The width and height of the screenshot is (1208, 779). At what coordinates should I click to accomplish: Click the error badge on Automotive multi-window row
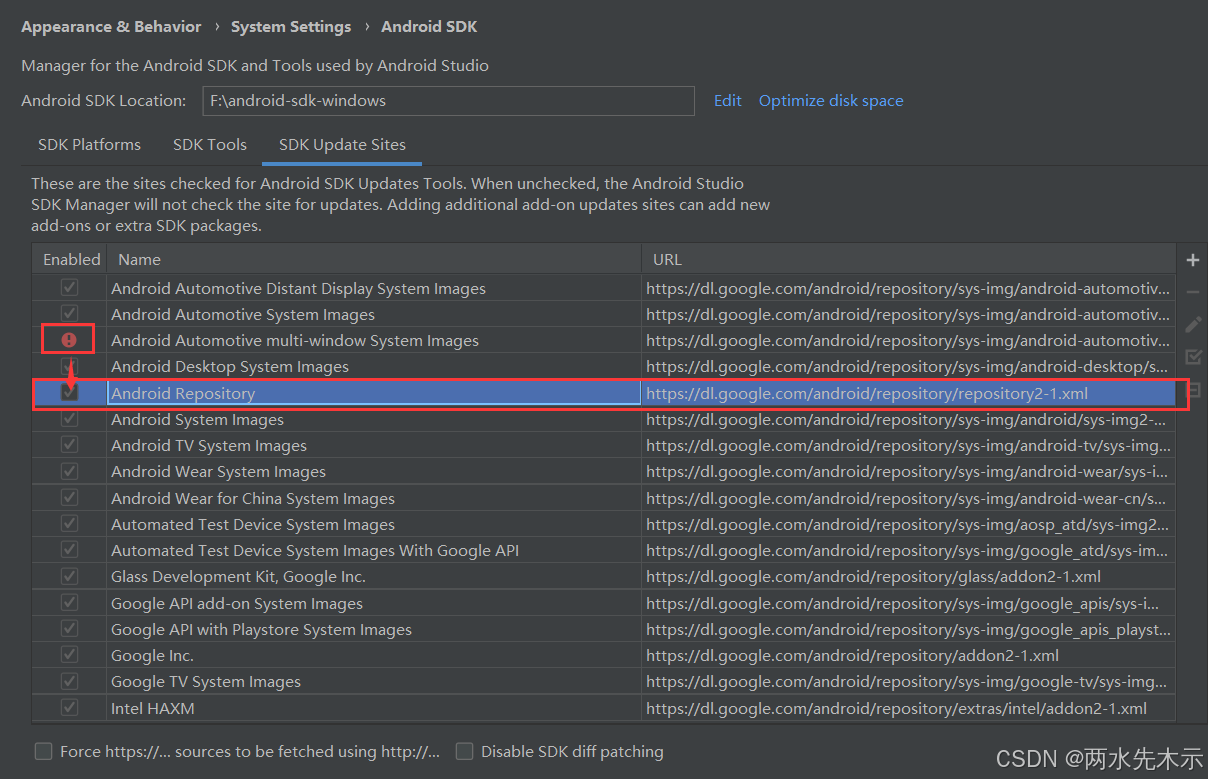67,340
